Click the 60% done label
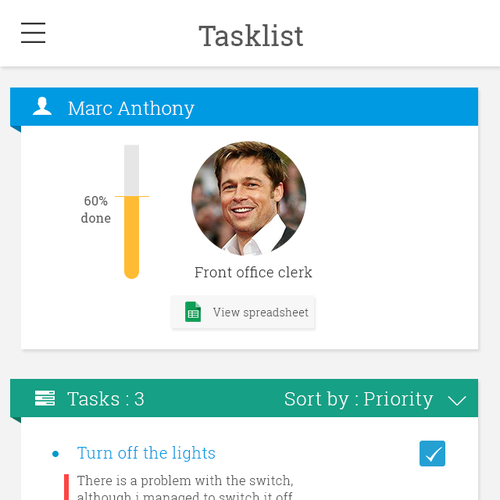The image size is (500, 500). click(96, 210)
